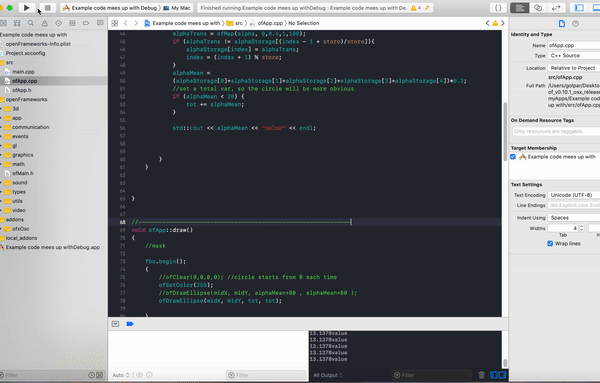Open the 'All Output' console dropdown

(x=328, y=375)
